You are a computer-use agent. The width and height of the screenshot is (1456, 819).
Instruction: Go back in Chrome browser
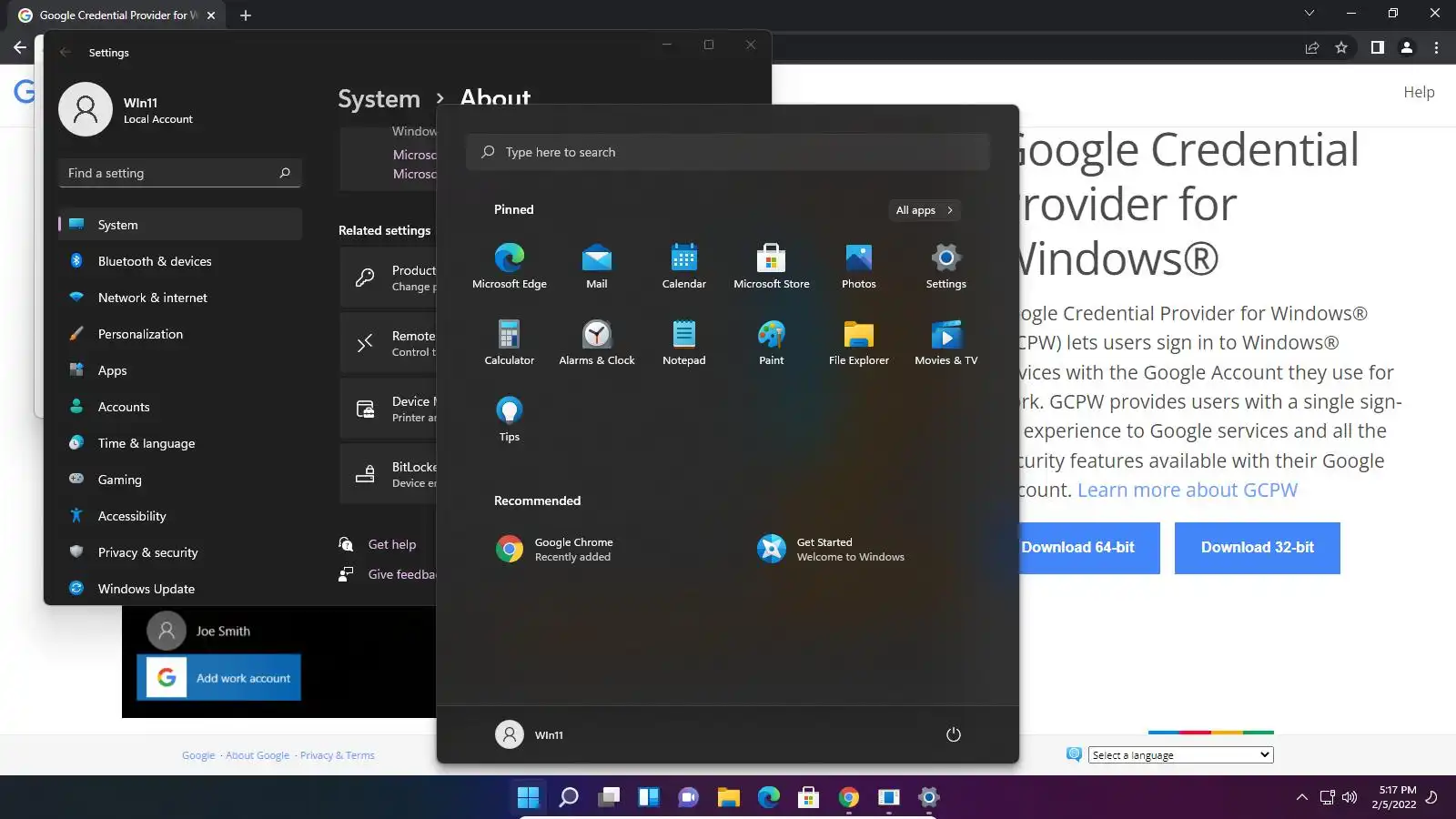20,47
